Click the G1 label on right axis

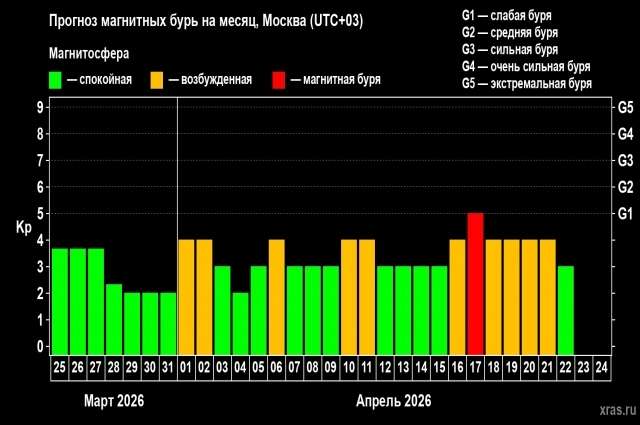pyautogui.click(x=627, y=213)
